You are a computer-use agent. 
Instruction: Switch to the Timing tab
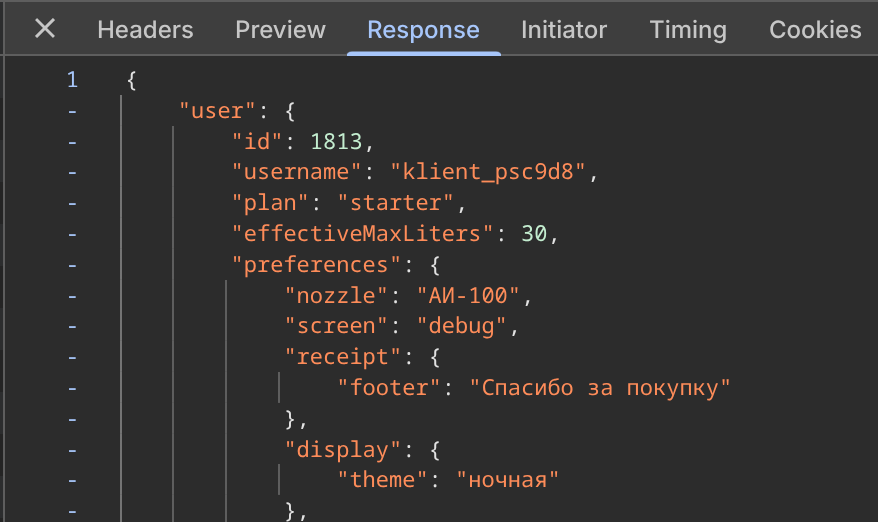click(688, 30)
